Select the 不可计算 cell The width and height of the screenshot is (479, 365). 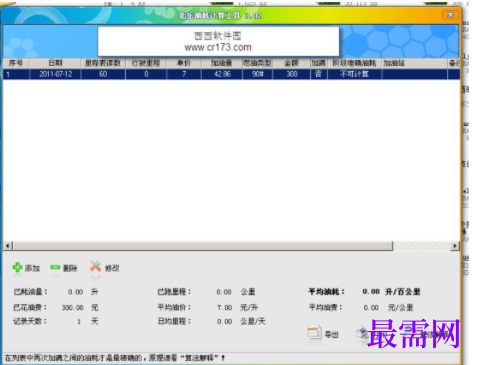click(x=354, y=74)
